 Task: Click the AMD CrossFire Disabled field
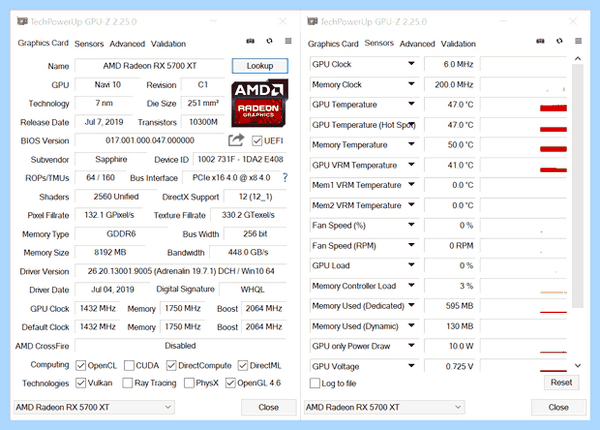pyautogui.click(x=180, y=345)
